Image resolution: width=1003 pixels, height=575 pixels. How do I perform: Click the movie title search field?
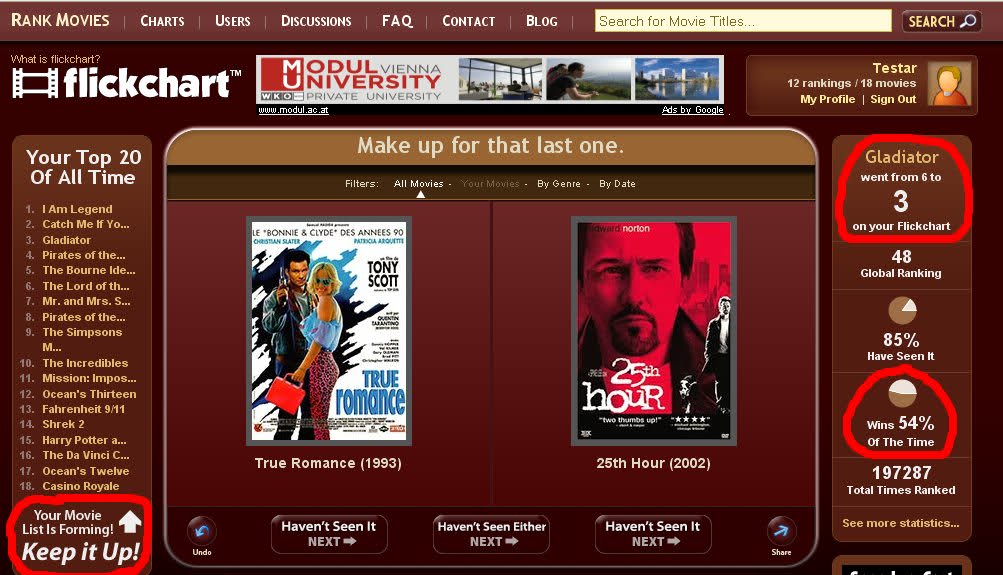[742, 21]
